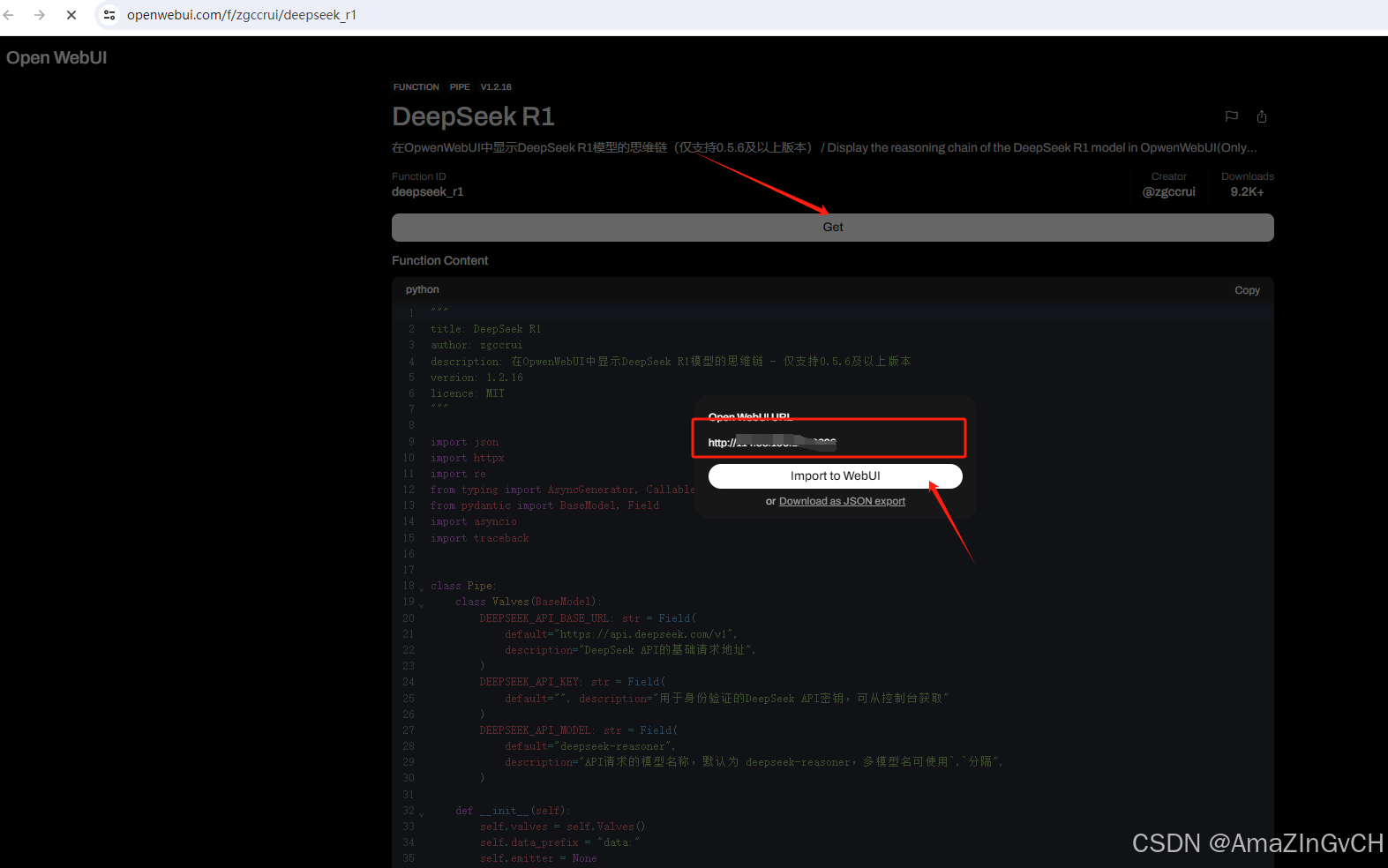Image resolution: width=1388 pixels, height=868 pixels.
Task: Click the function ID deepseek_r1 text
Action: click(x=427, y=191)
